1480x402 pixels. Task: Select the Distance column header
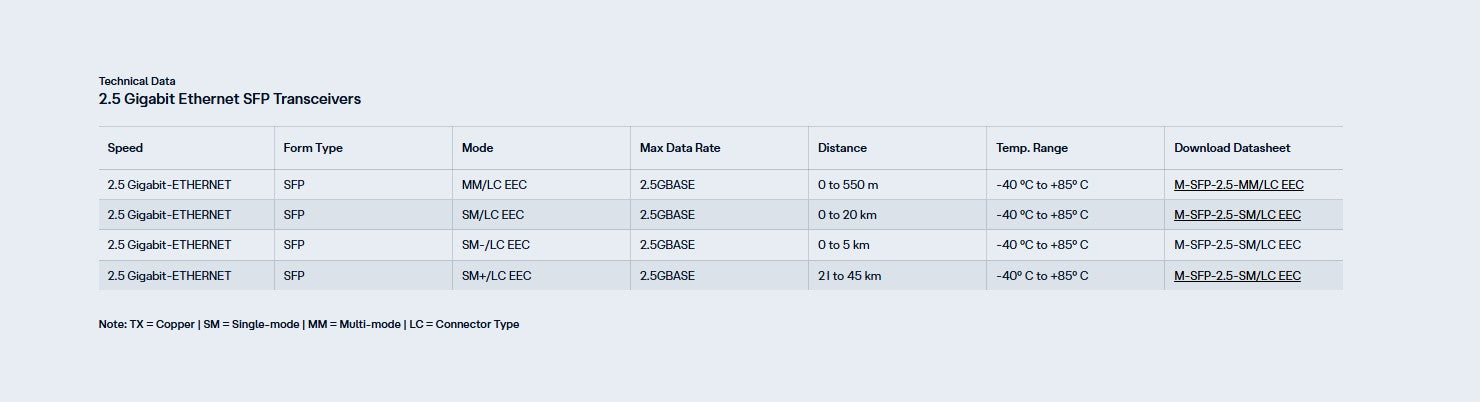click(x=842, y=148)
